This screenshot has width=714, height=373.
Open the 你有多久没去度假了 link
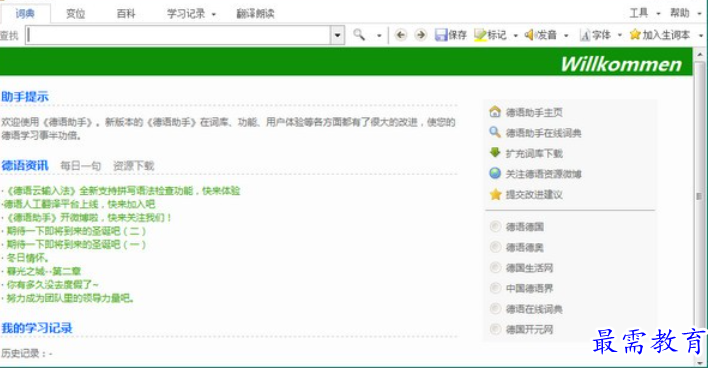pyautogui.click(x=52, y=285)
